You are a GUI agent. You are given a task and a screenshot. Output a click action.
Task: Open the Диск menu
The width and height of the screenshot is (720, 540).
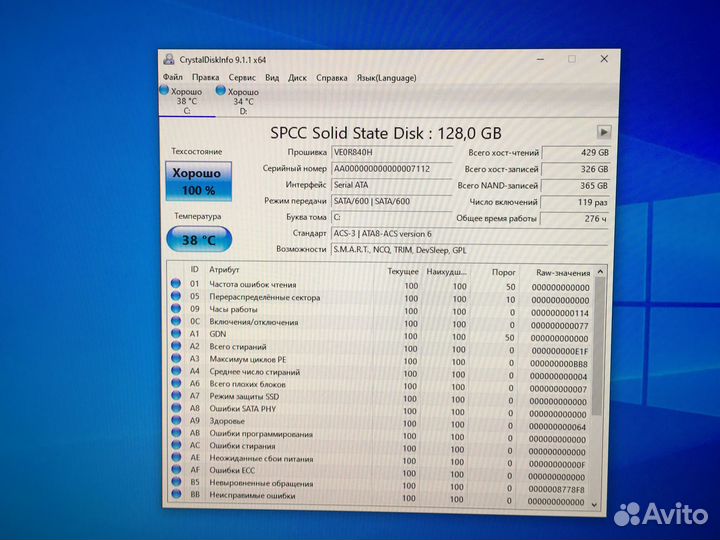(298, 77)
